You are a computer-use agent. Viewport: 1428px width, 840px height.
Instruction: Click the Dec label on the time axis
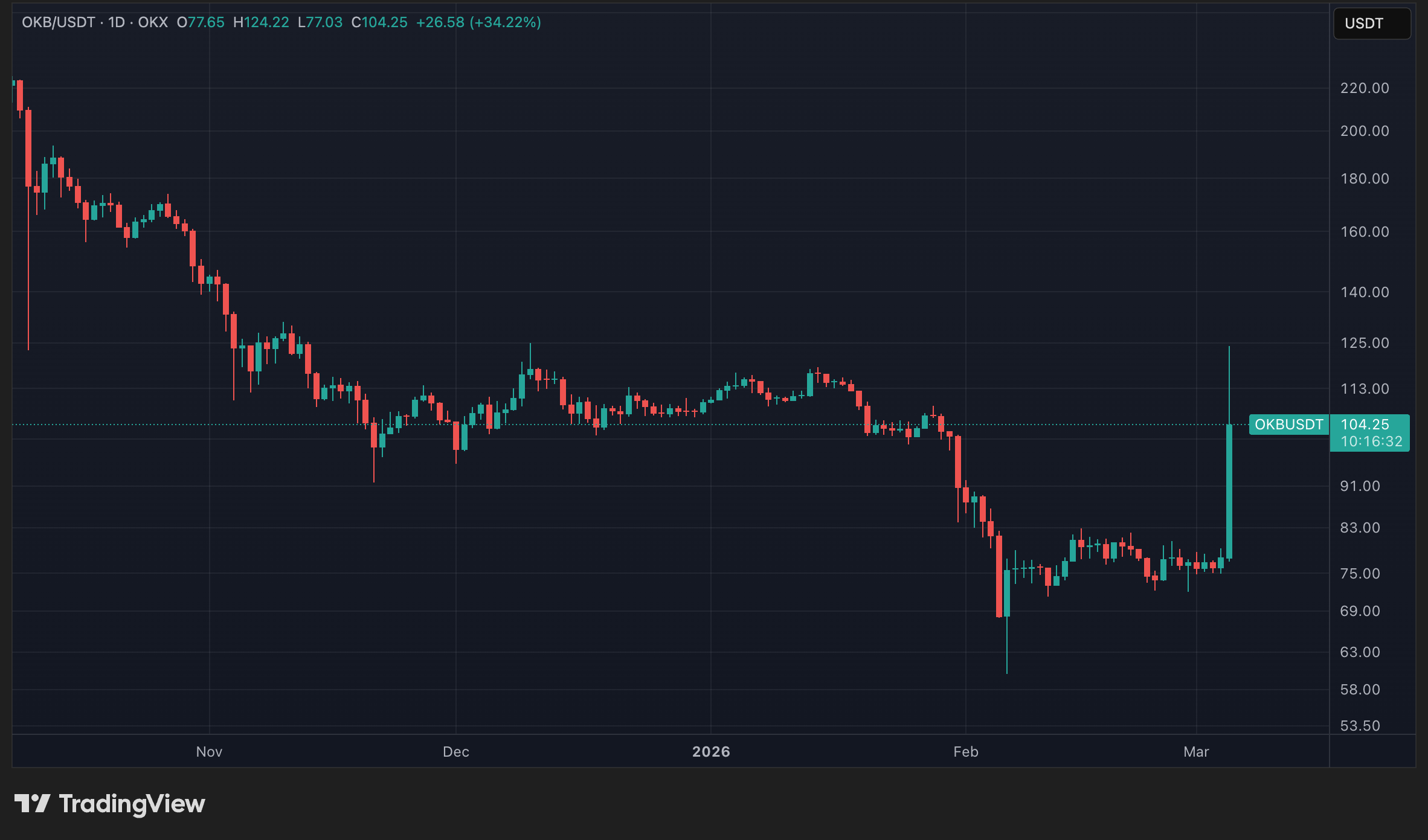pyautogui.click(x=455, y=752)
